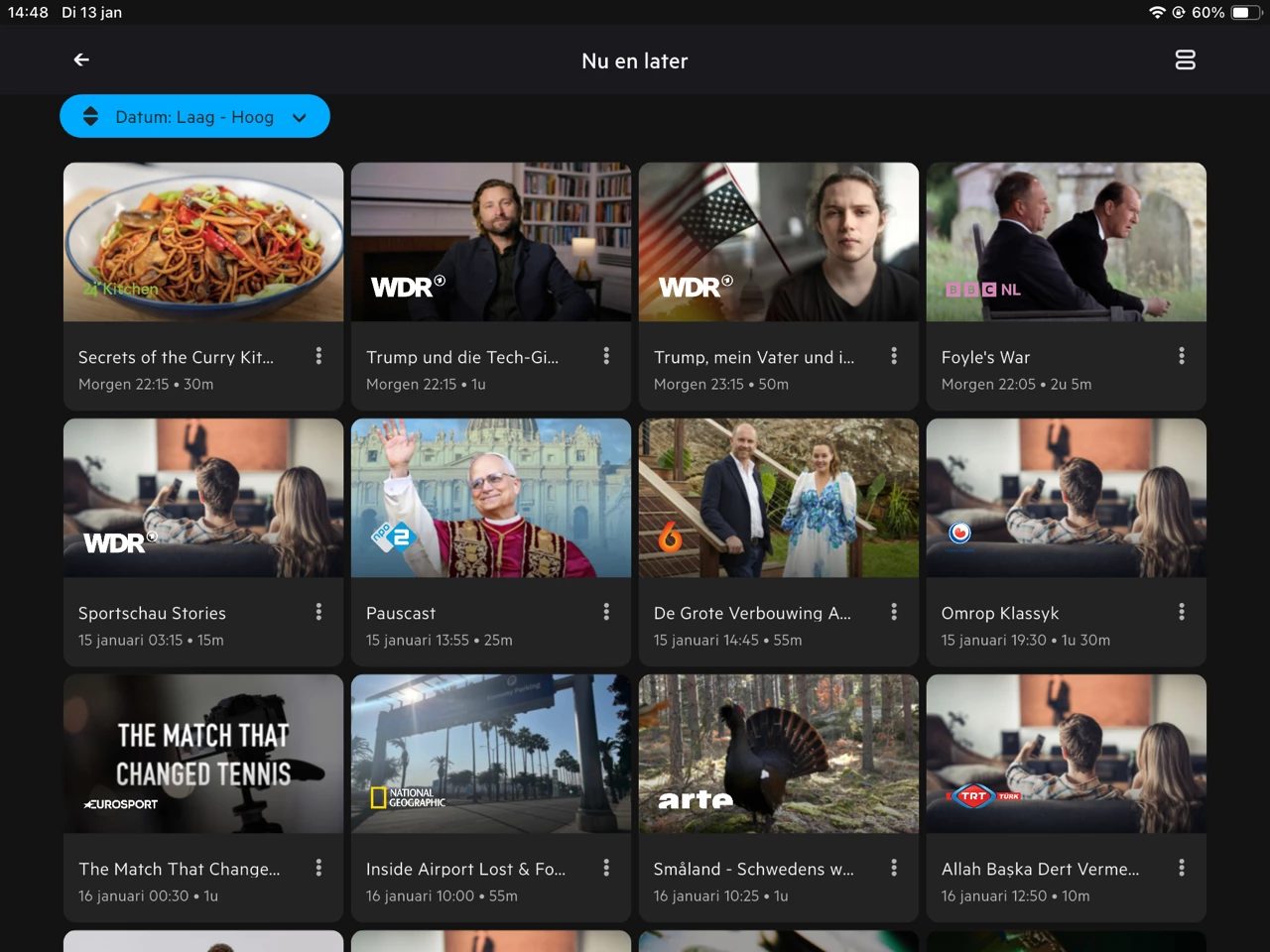
Task: Click the airtime "15 januari 14:45 • 55m"
Action: click(x=728, y=640)
